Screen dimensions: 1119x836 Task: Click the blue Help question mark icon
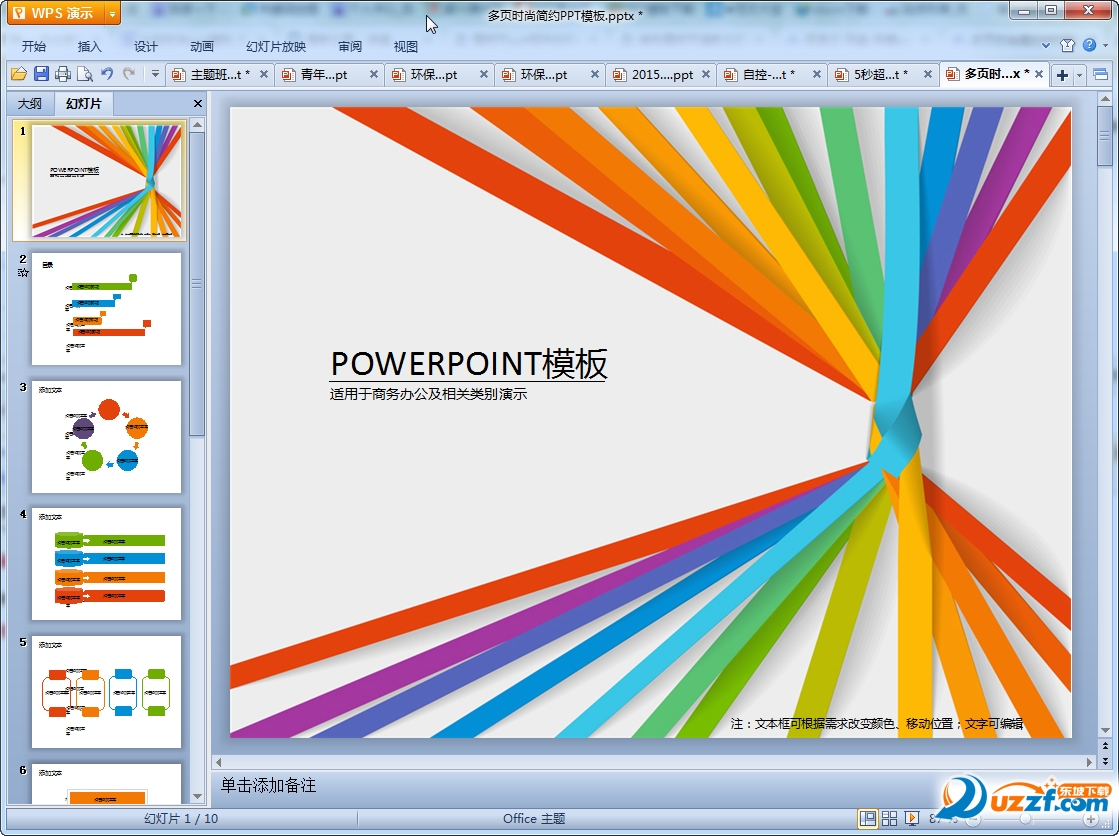click(x=1089, y=46)
